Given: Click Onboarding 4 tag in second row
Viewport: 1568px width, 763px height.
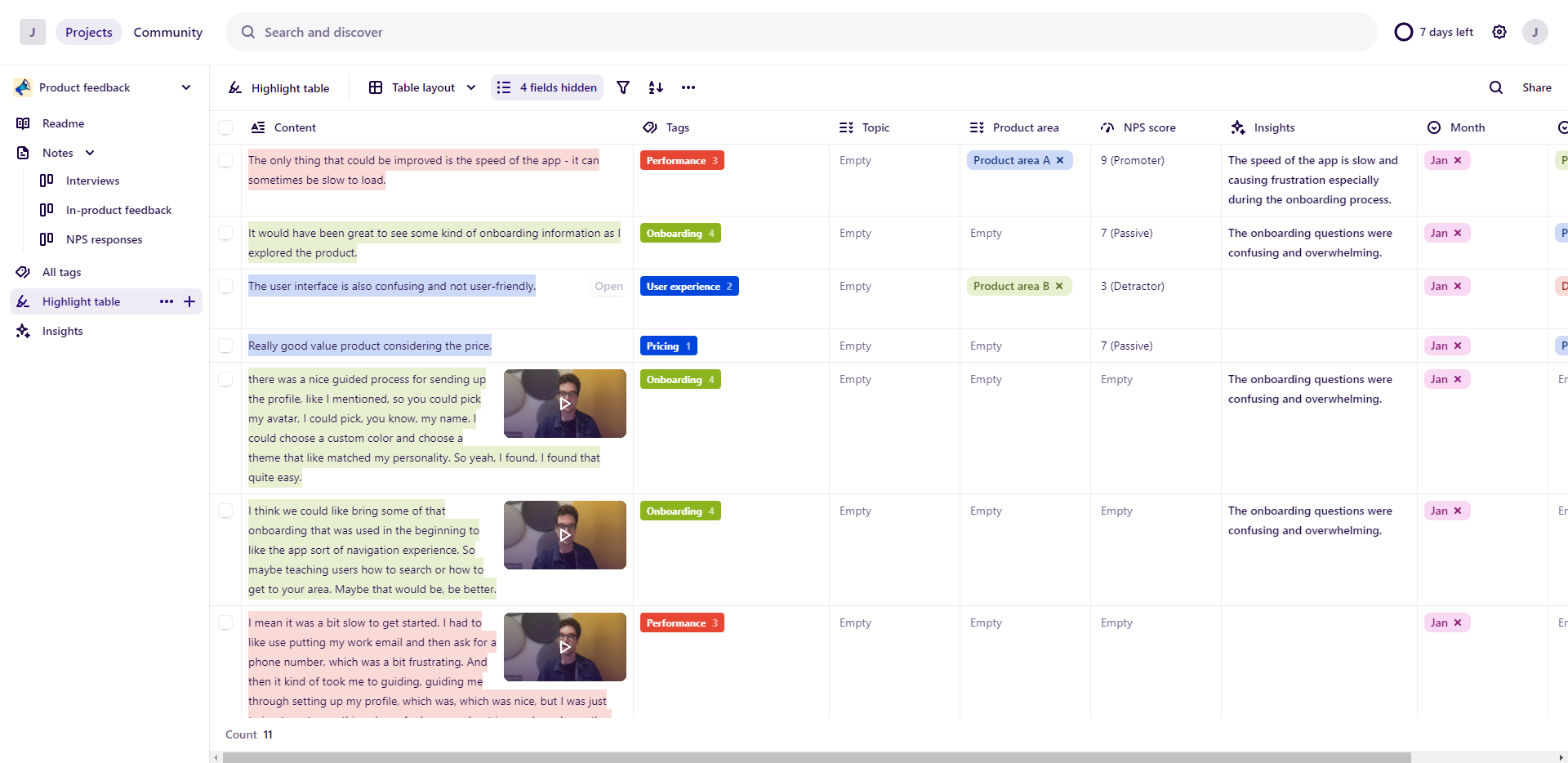Looking at the screenshot, I should click(x=680, y=233).
